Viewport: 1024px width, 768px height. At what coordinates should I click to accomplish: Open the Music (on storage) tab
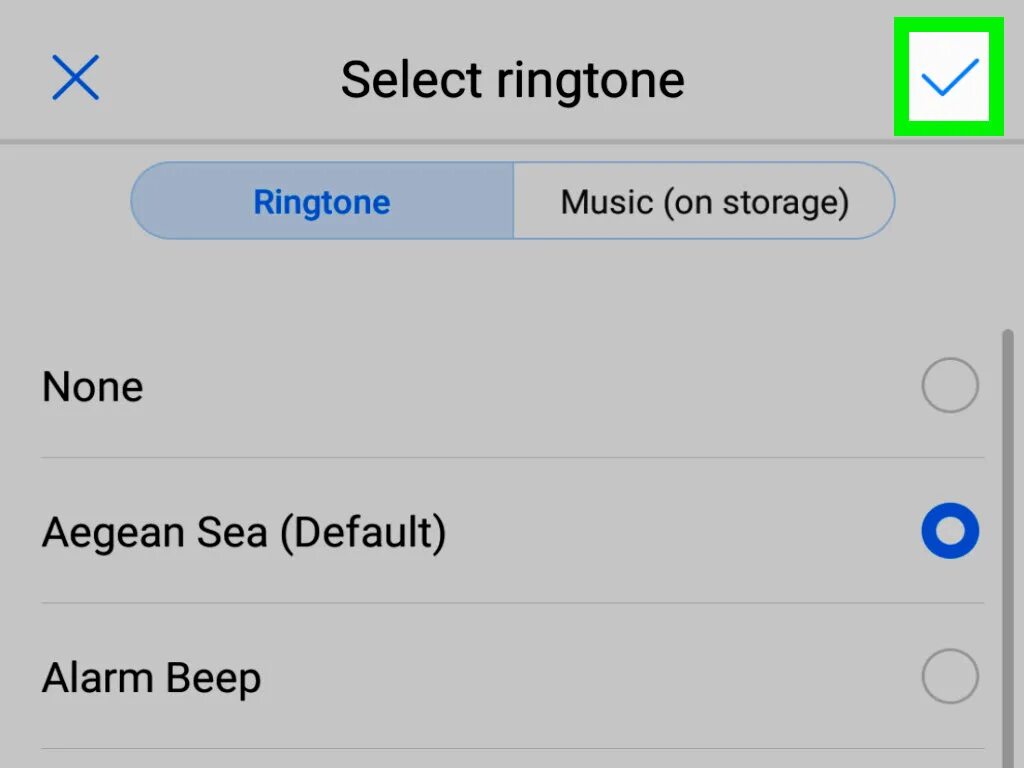(x=704, y=202)
